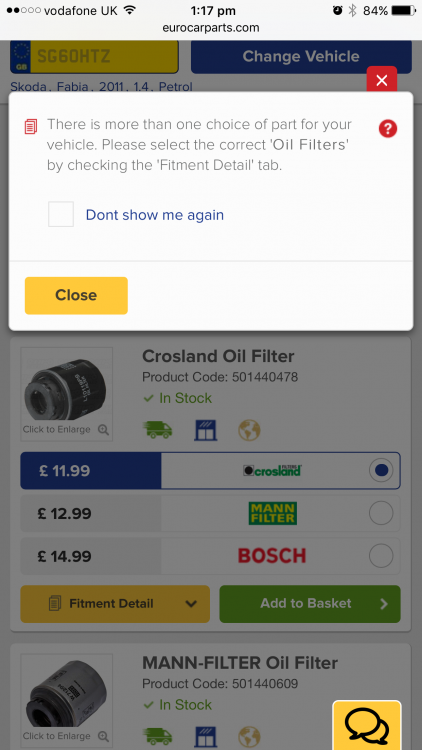
Task: Tap the magnifier on the Crosland filter image
Action: coord(103,430)
